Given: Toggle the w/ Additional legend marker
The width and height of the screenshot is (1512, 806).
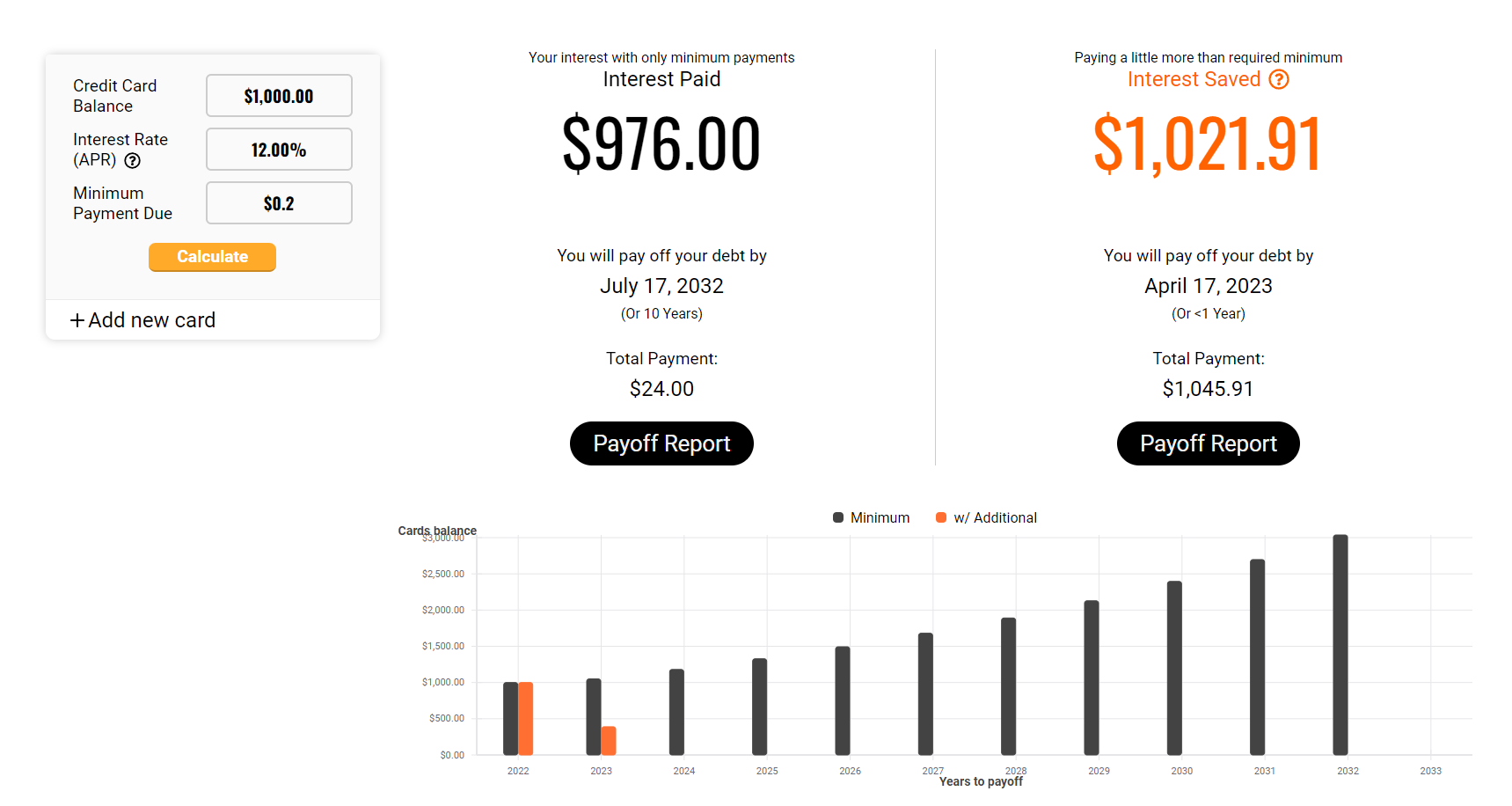Looking at the screenshot, I should (x=941, y=517).
